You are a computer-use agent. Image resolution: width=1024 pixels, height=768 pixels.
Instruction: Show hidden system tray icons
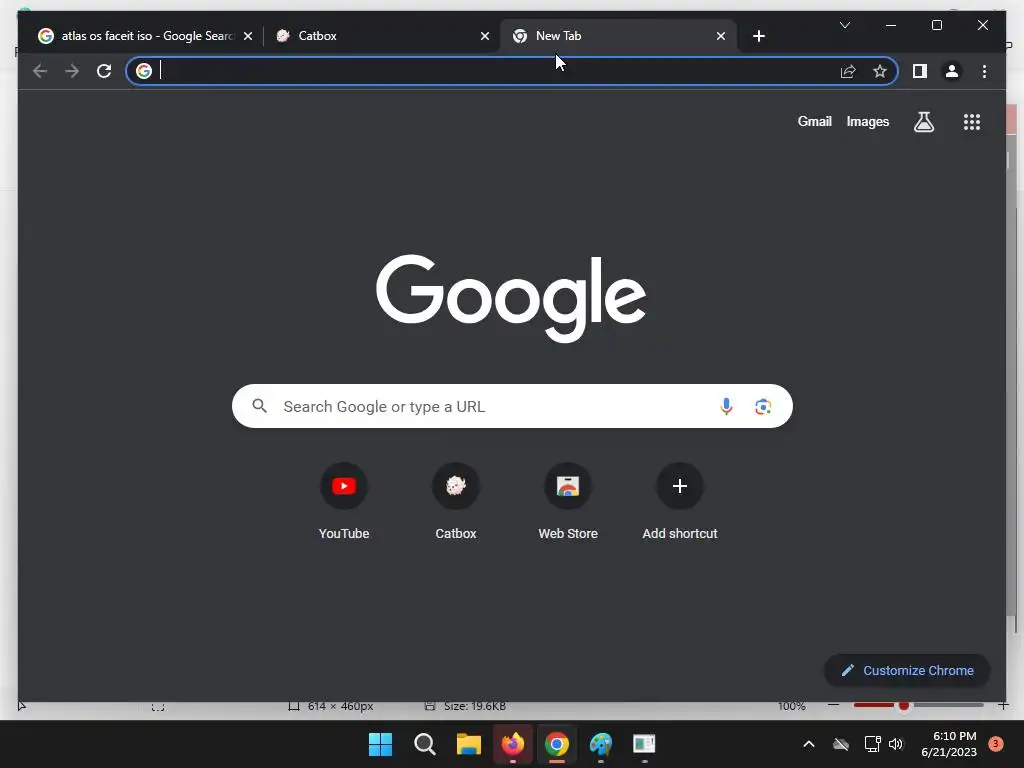[x=808, y=744]
